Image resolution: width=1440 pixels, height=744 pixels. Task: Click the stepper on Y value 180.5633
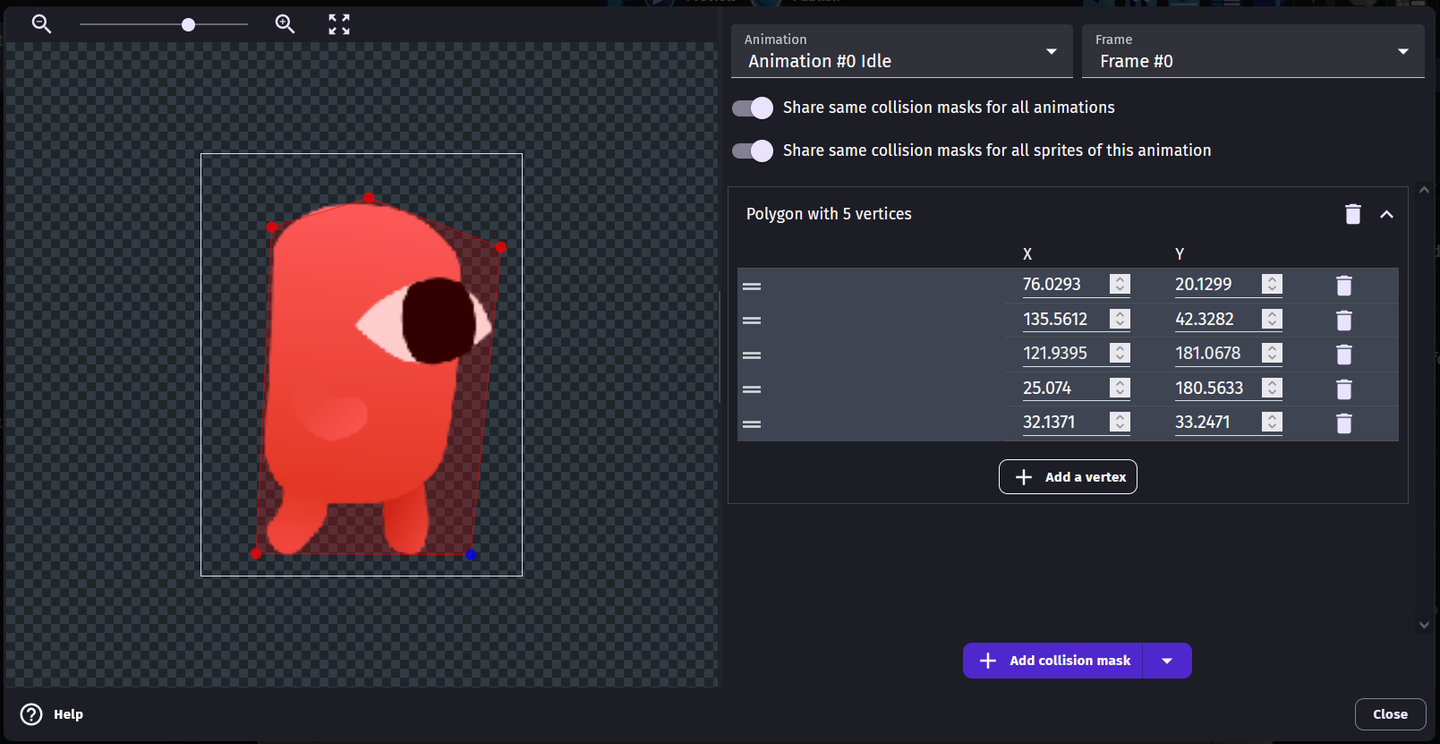coord(1272,388)
